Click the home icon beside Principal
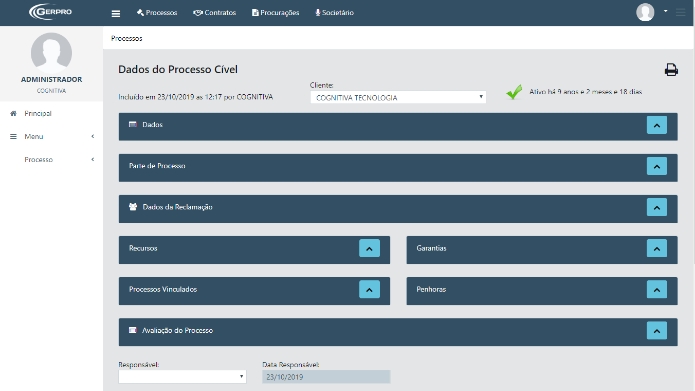Screen dimensions: 695x391 pyautogui.click(x=13, y=113)
